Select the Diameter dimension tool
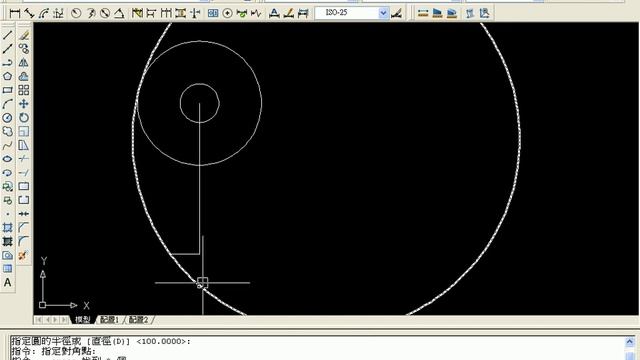This screenshot has height=360, width=640. click(x=105, y=13)
